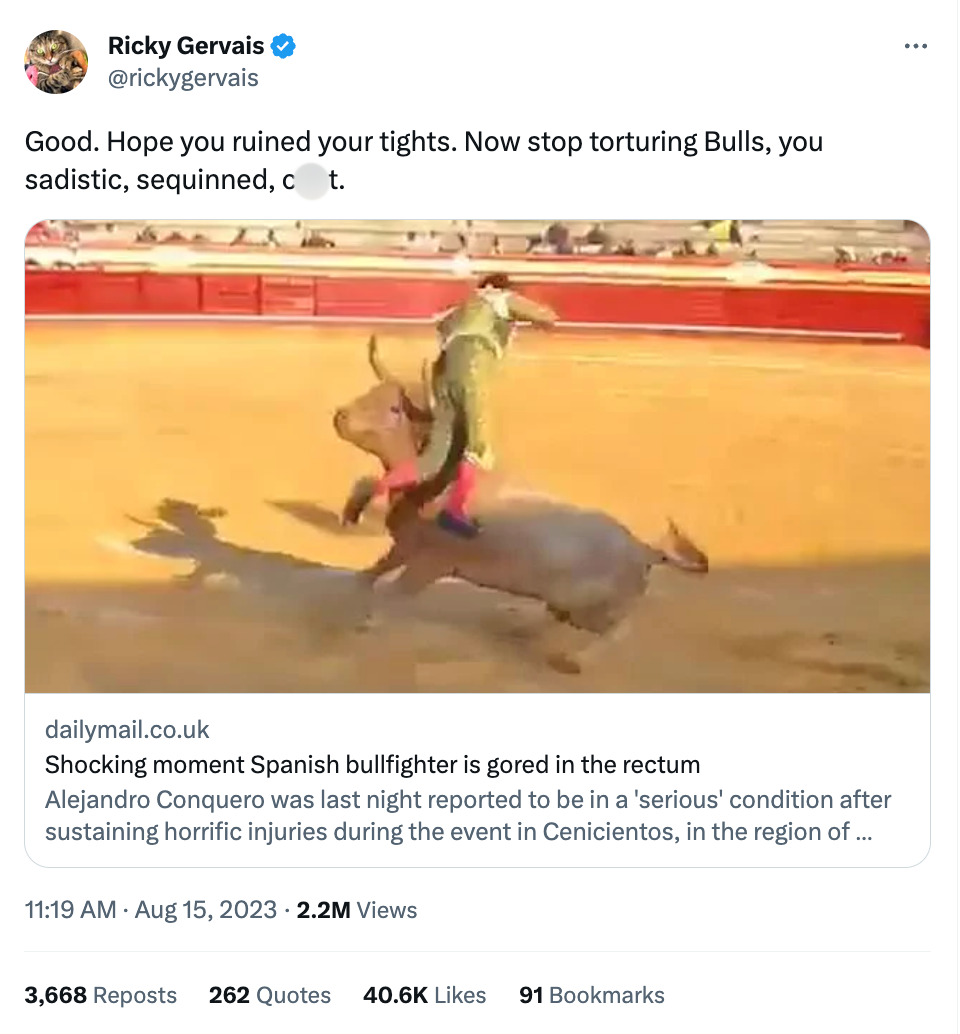This screenshot has height=1034, width=960.
Task: Click the Alejandro Conquero article description
Action: click(x=468, y=816)
